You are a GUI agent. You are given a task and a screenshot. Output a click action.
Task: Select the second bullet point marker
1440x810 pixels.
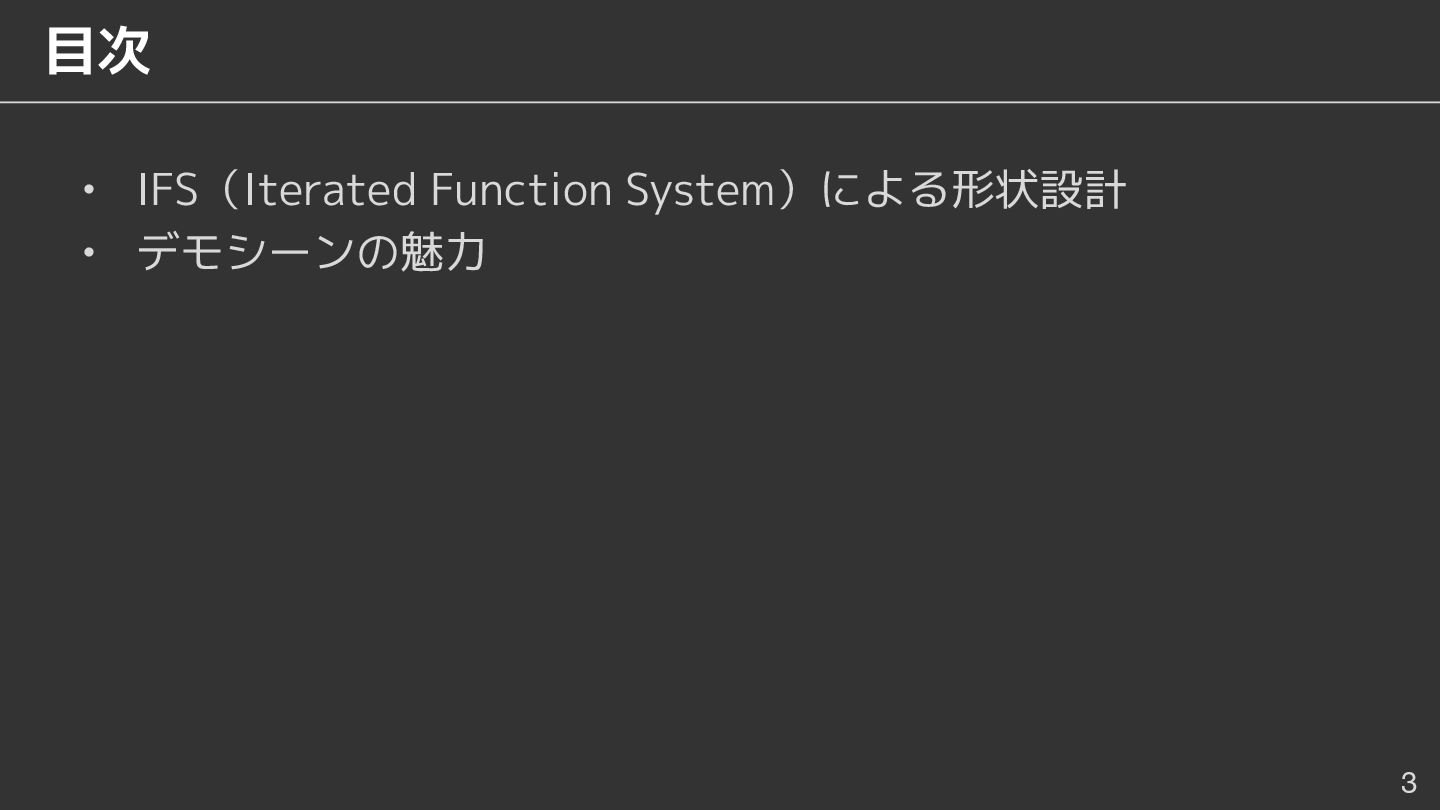coord(88,252)
